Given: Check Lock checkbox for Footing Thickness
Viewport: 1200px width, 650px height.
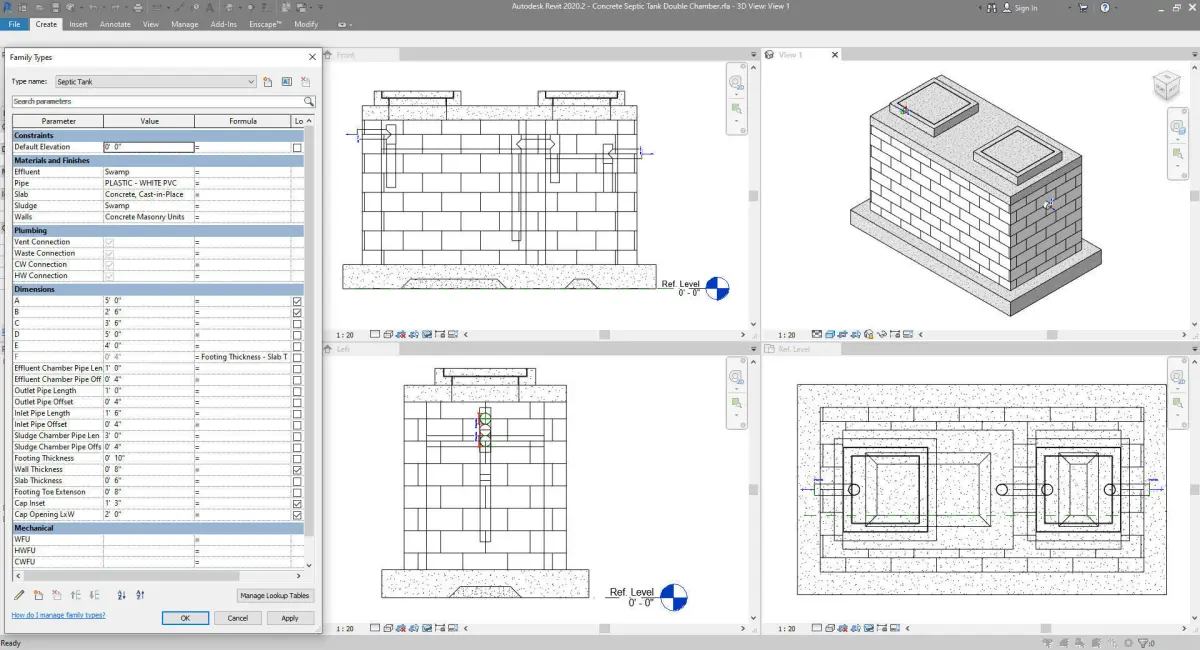Looking at the screenshot, I should click(297, 458).
